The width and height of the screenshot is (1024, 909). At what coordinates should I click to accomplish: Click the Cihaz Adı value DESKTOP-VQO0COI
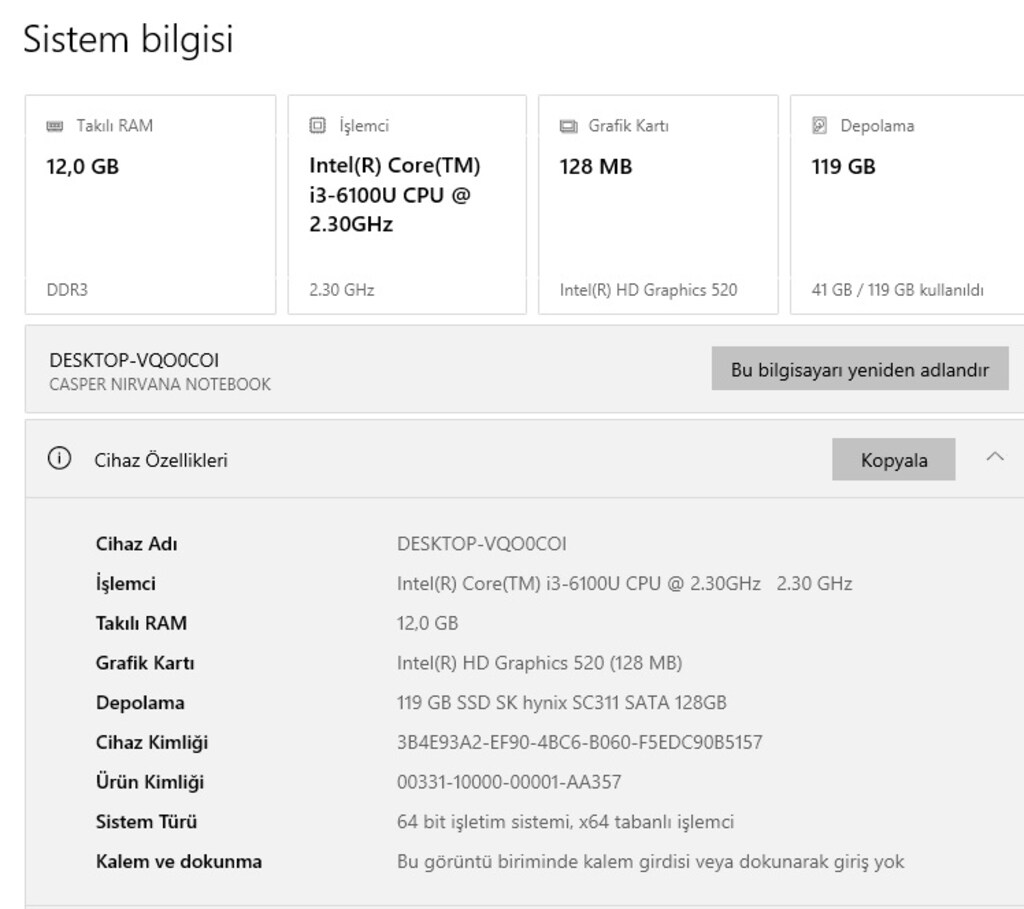481,544
